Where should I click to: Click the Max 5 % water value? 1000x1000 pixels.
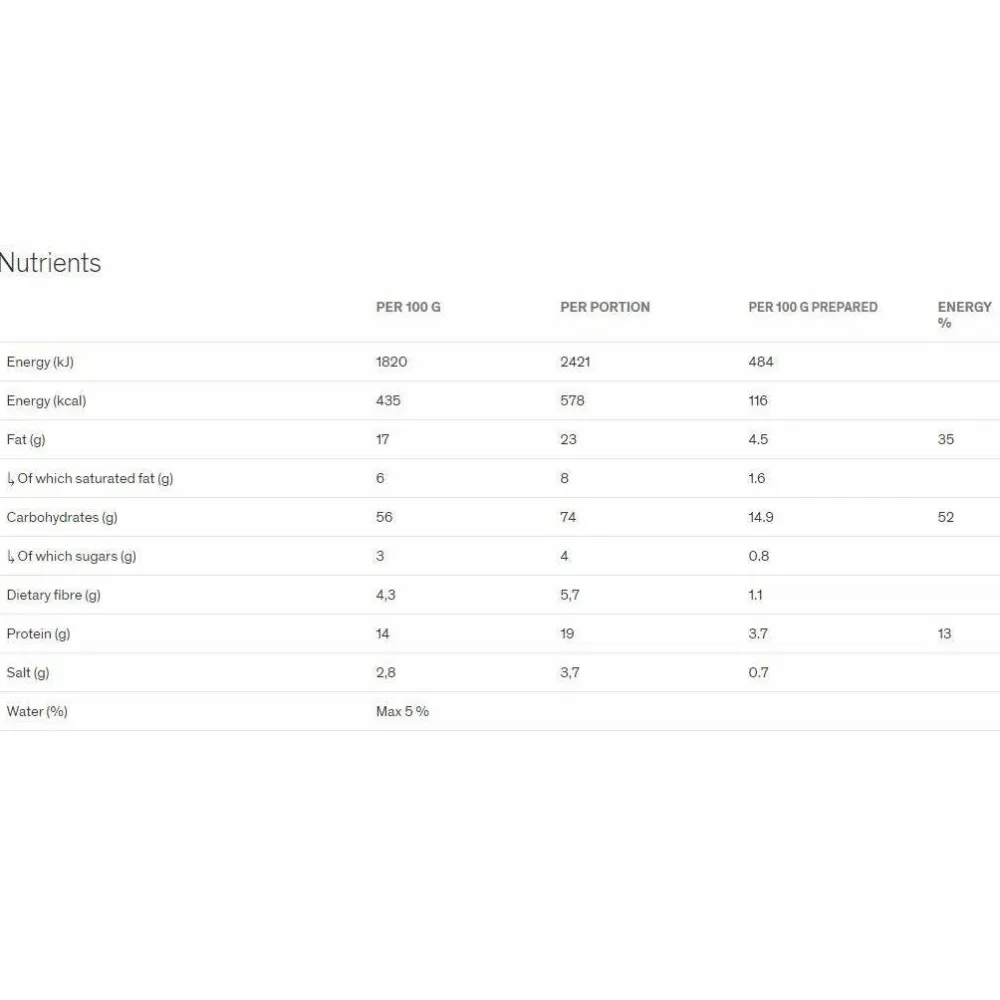(x=402, y=712)
